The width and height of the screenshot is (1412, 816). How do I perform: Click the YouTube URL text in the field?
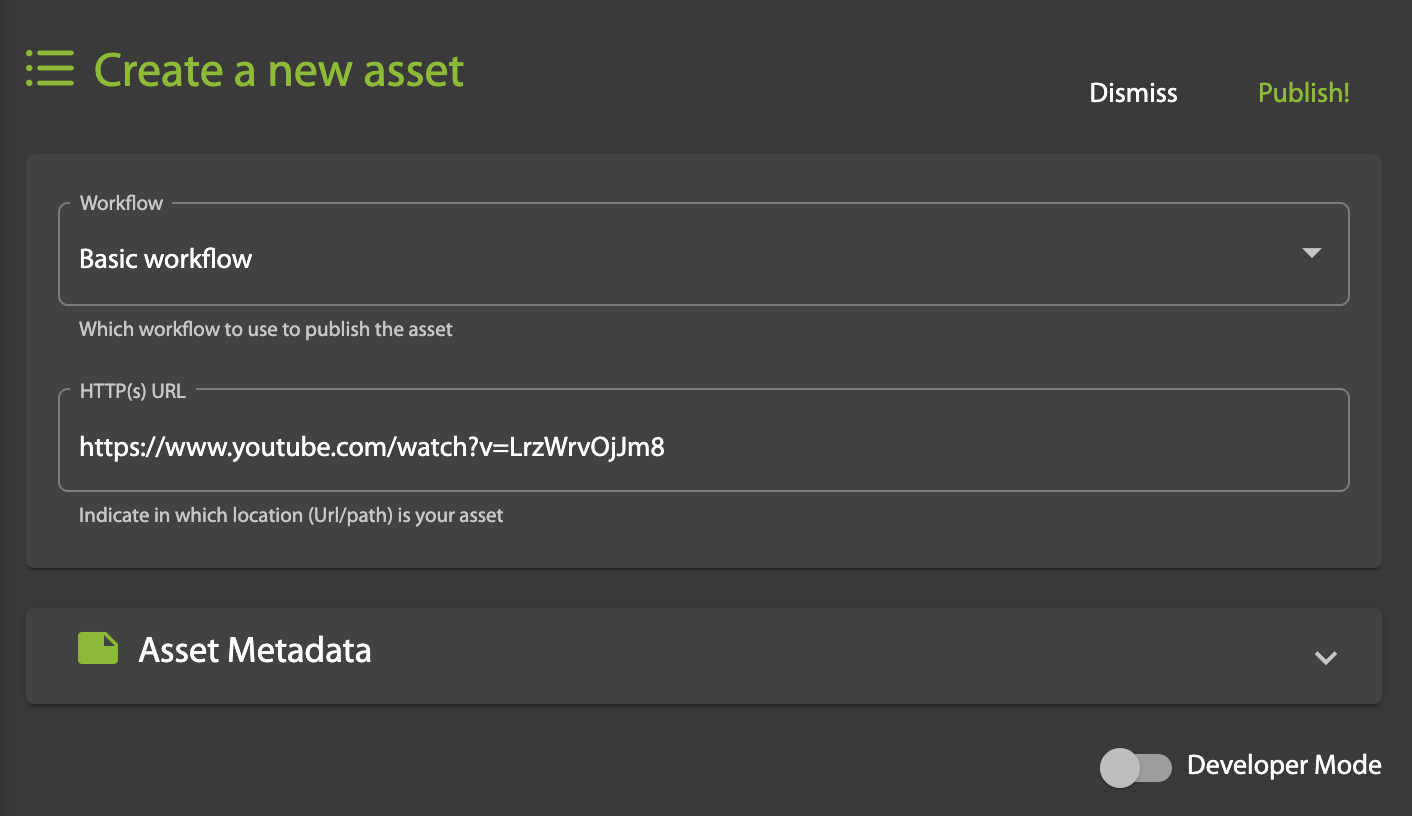[x=372, y=446]
